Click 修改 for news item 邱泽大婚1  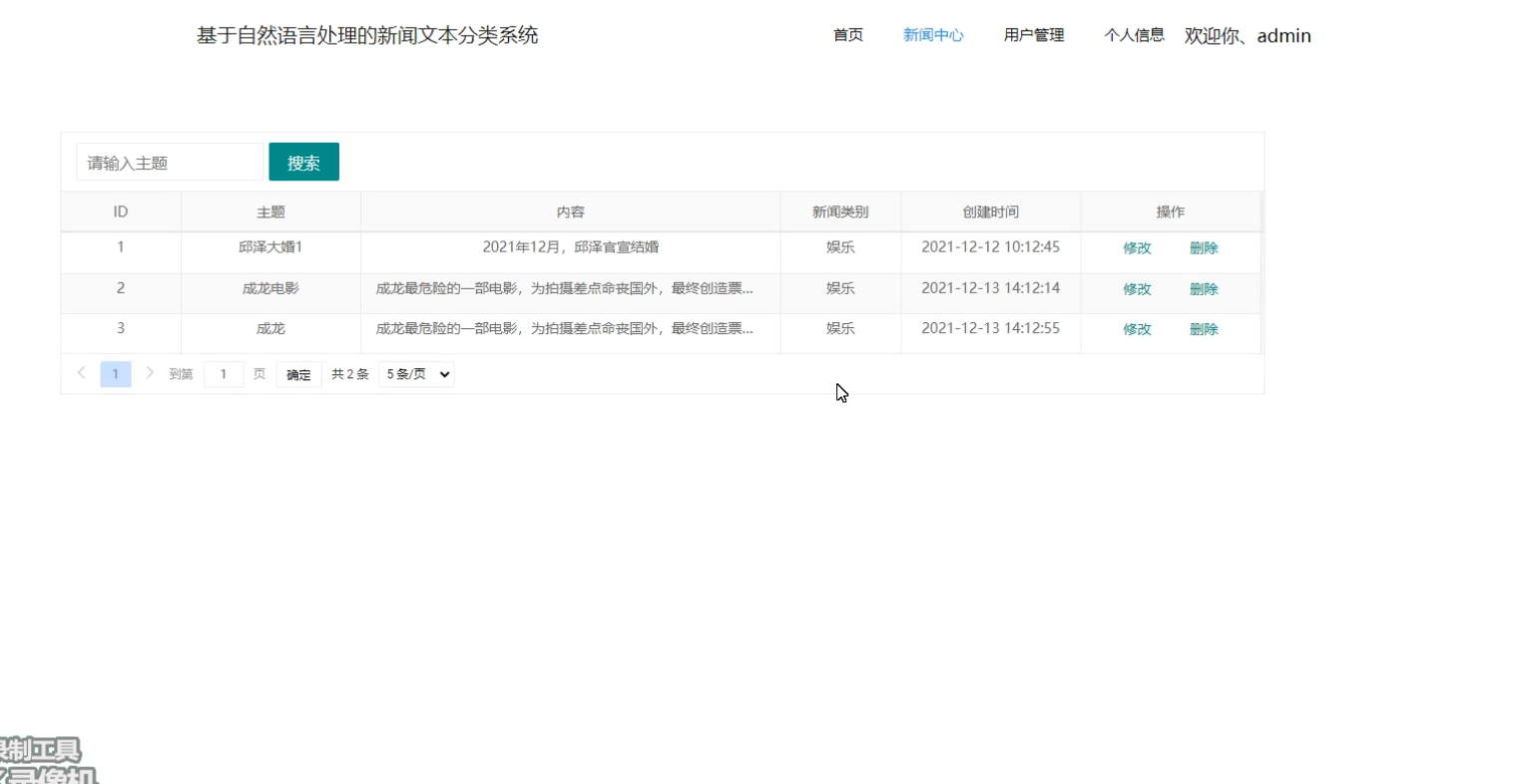point(1138,247)
